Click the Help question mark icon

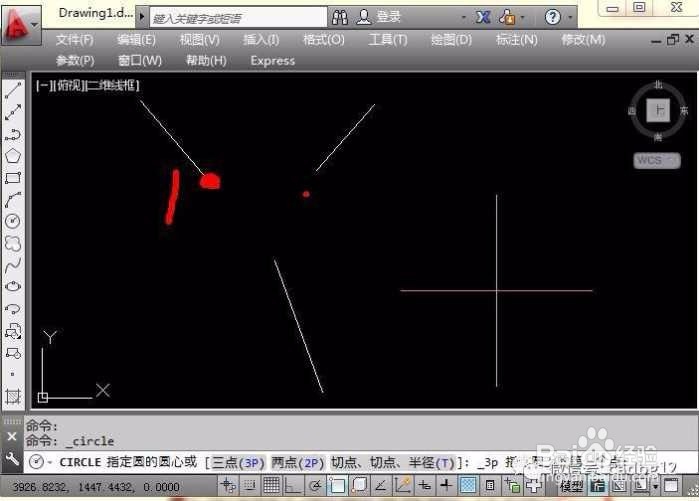[552, 17]
